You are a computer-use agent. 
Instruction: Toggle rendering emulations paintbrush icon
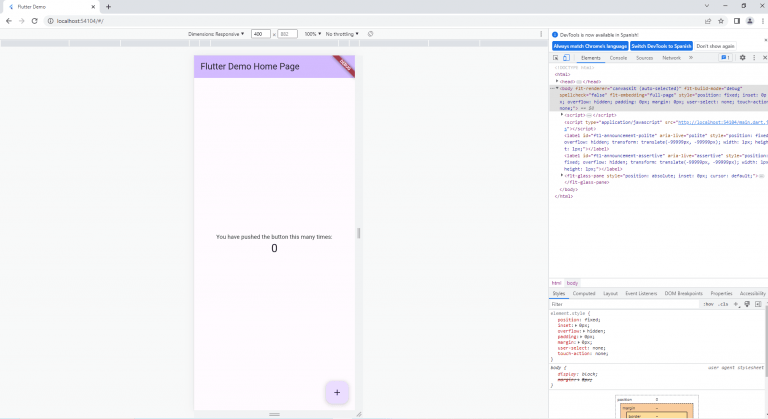(x=747, y=304)
